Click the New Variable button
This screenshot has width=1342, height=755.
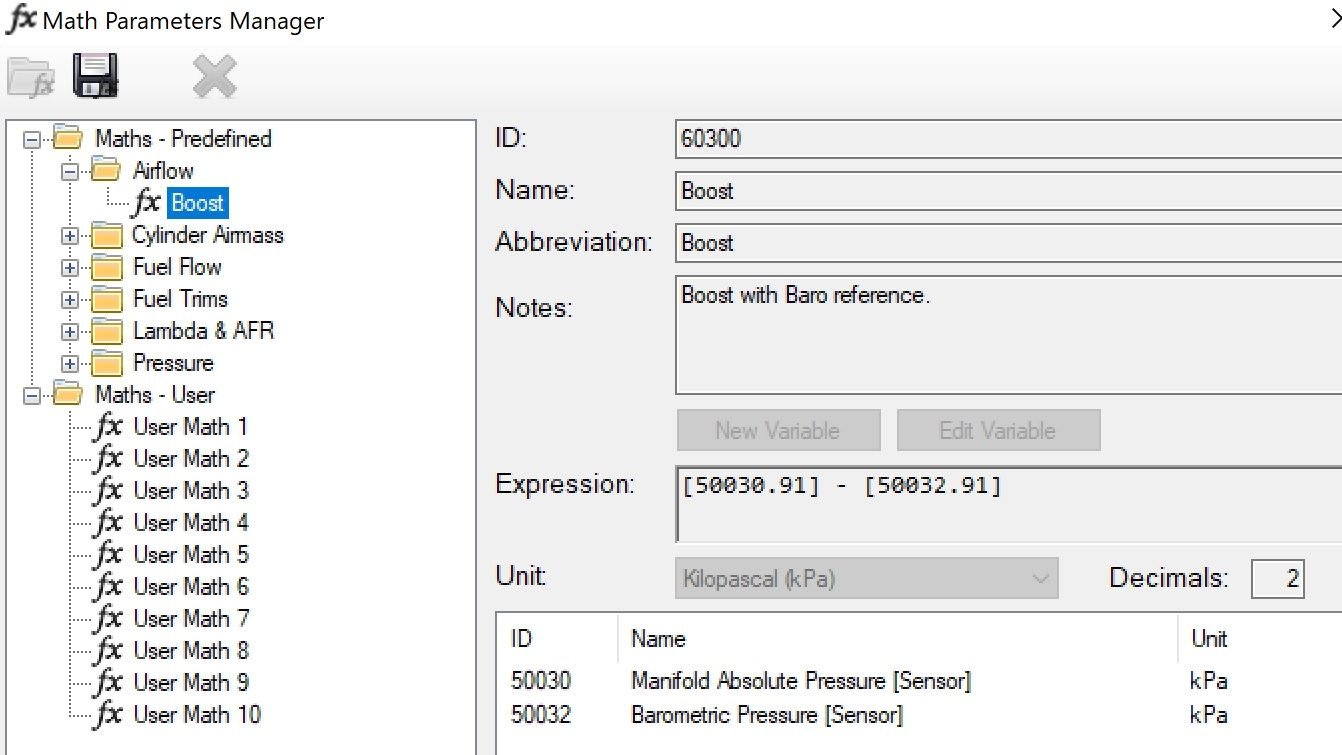(x=778, y=431)
